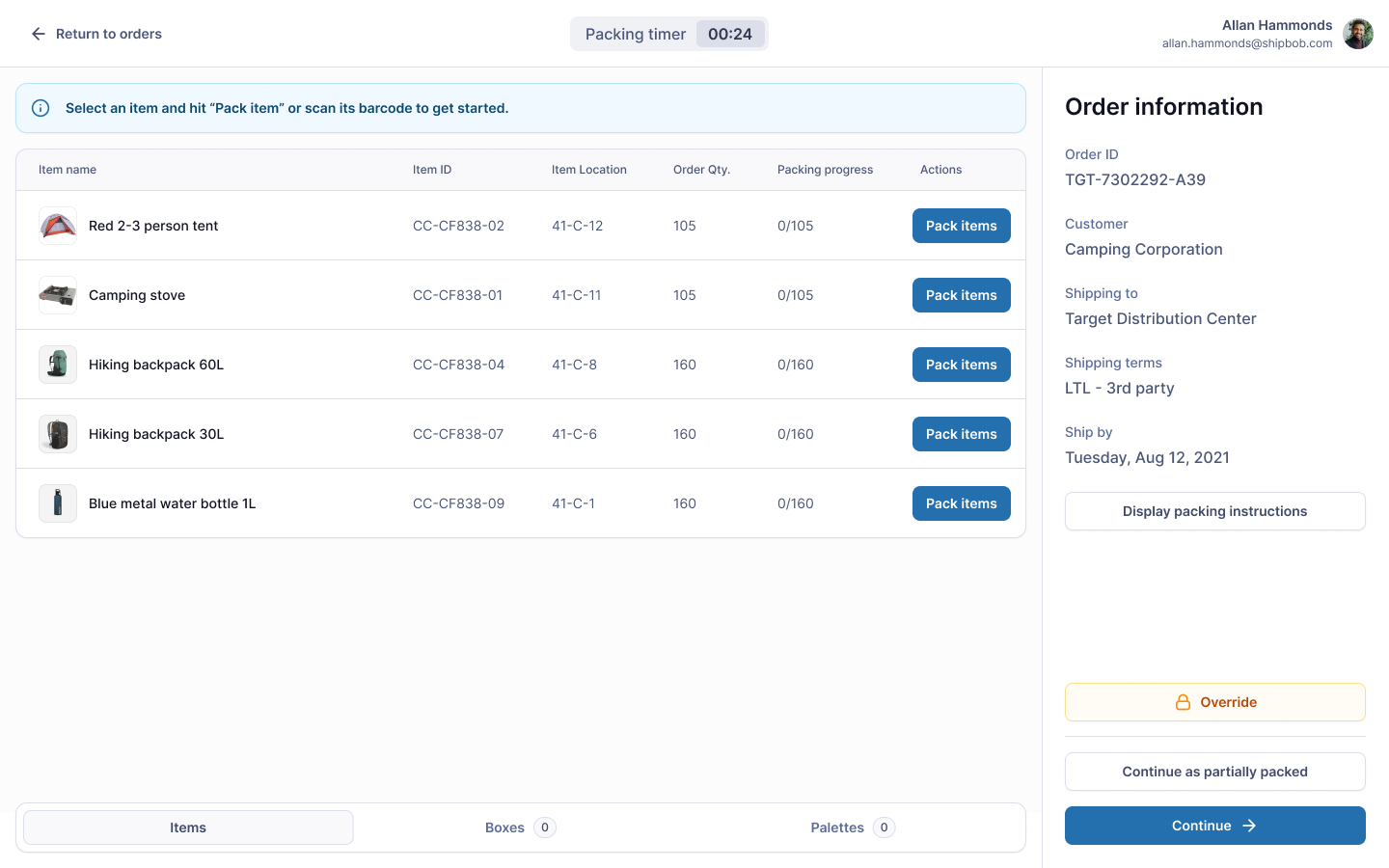The width and height of the screenshot is (1389, 868).
Task: Click the Camping stove product image
Action: coord(57,294)
